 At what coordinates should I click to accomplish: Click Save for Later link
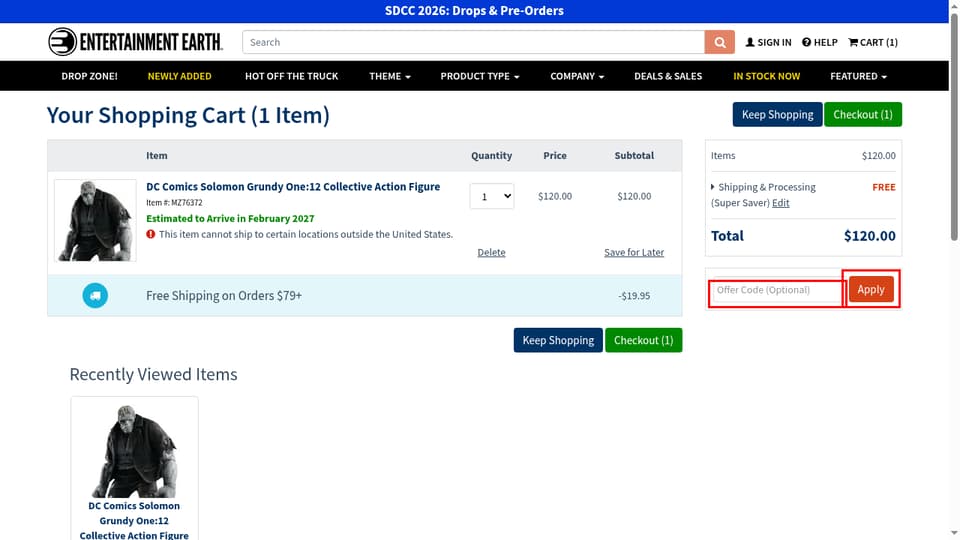click(x=634, y=252)
